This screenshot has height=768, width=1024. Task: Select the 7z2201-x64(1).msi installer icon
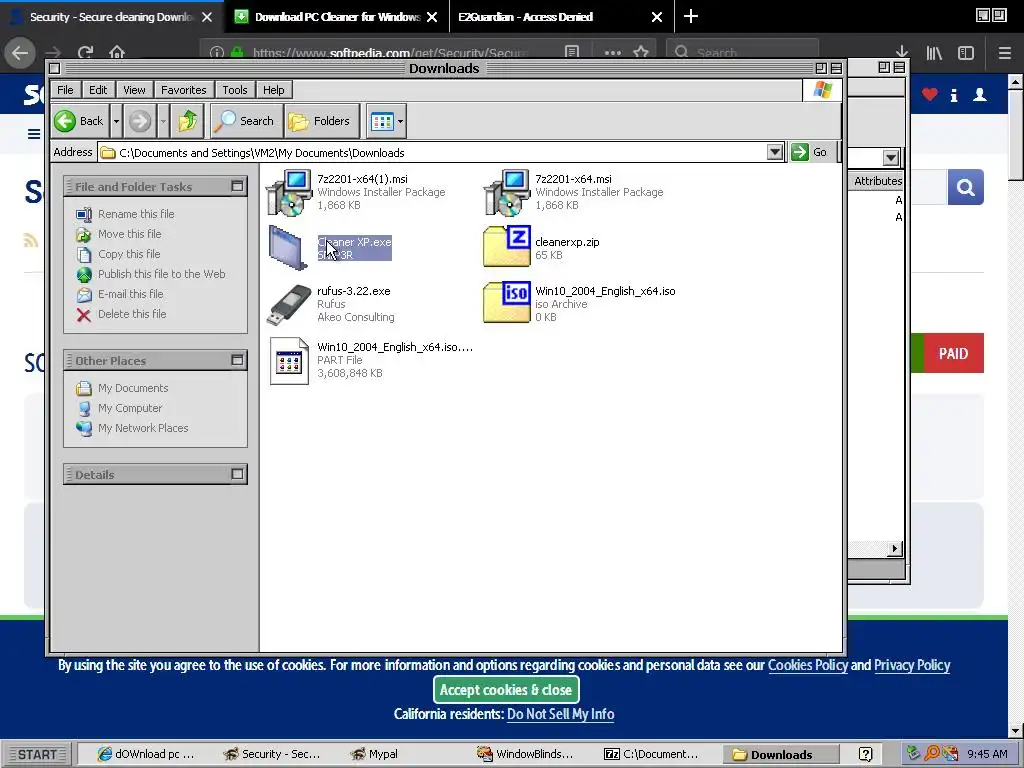click(289, 193)
